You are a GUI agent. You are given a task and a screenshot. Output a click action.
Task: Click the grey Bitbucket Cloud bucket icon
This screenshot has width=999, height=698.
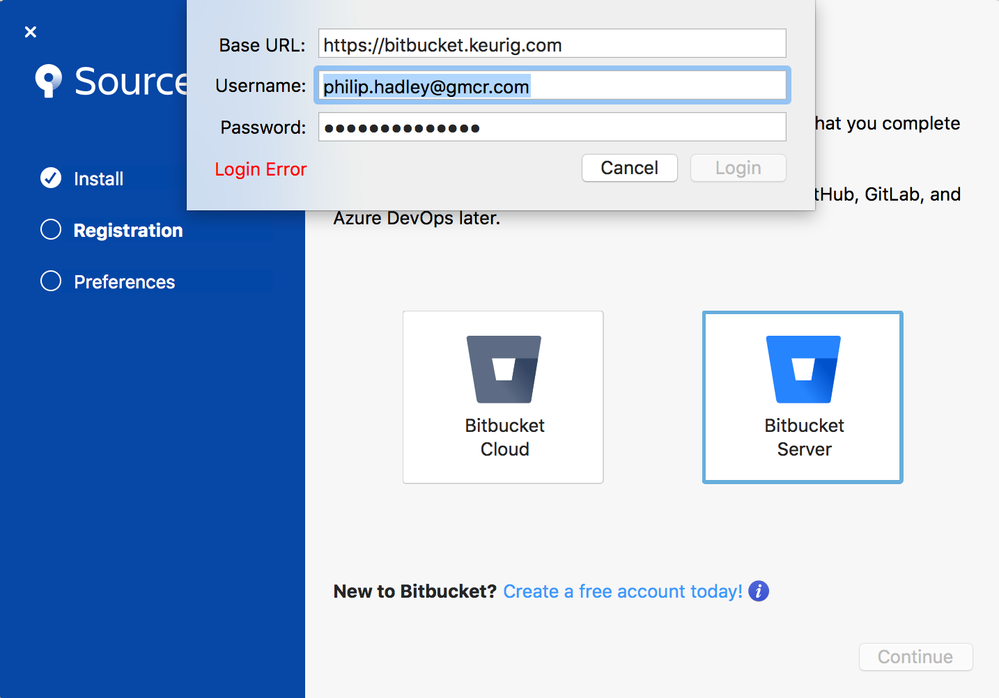pos(503,369)
